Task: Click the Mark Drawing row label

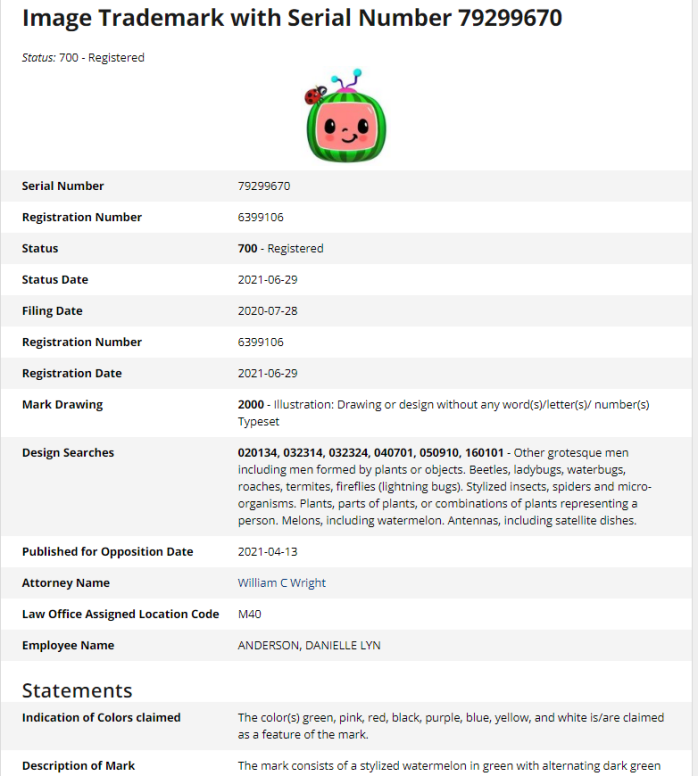Action: pyautogui.click(x=62, y=405)
